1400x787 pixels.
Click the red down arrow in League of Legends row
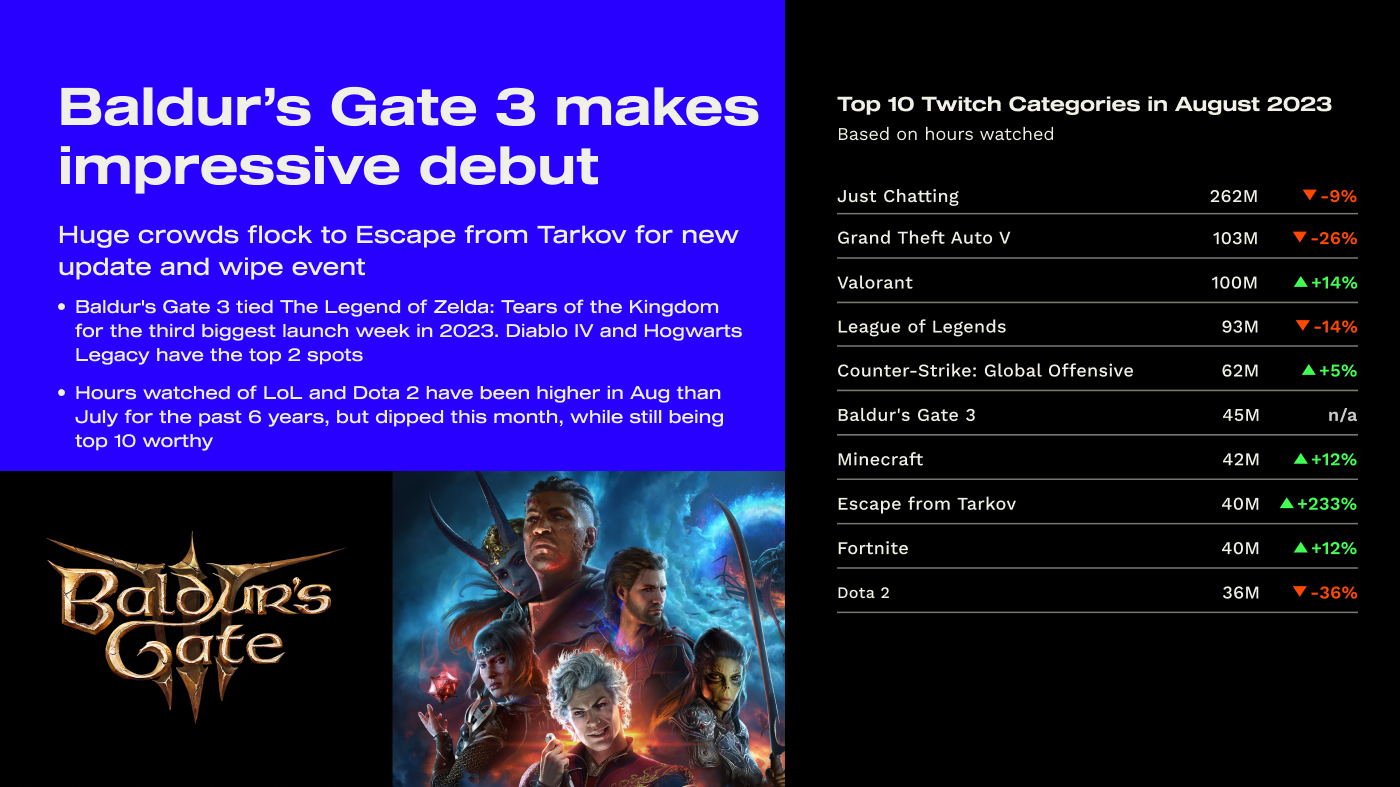[1302, 326]
